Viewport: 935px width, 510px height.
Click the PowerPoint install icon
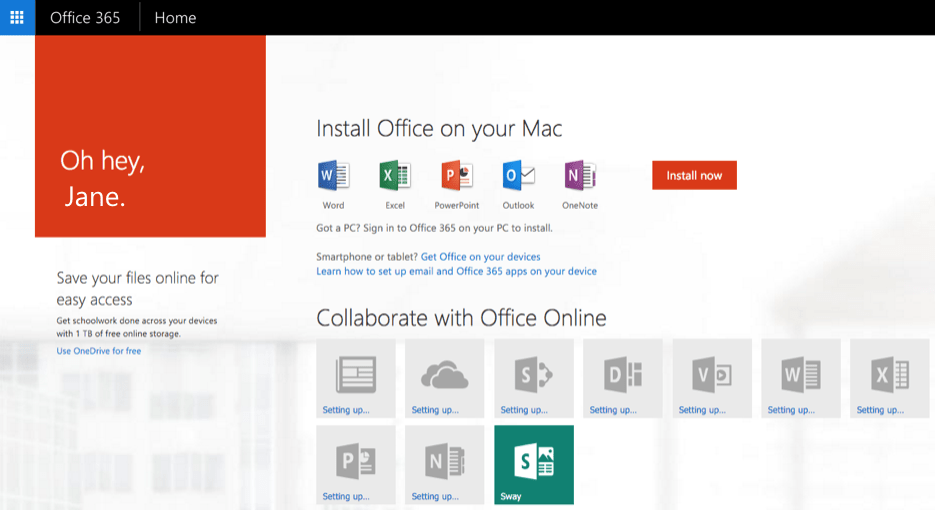[x=457, y=175]
